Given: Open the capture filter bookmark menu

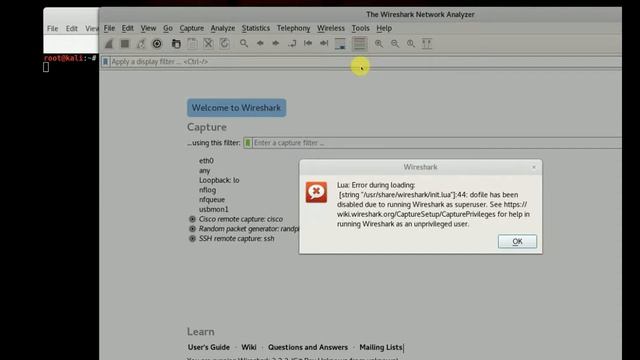Looking at the screenshot, I should 248,143.
